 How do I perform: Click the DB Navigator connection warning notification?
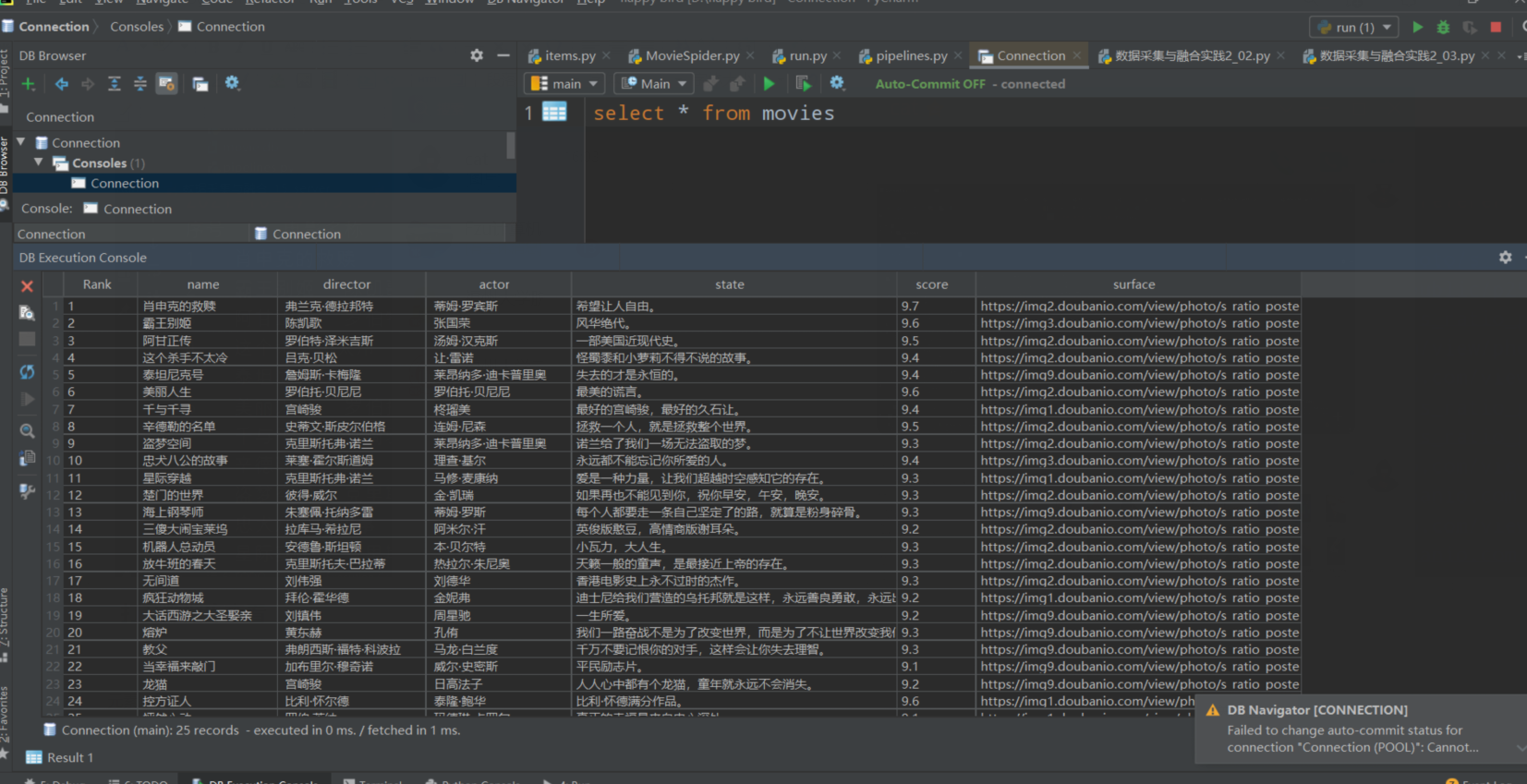point(1360,730)
